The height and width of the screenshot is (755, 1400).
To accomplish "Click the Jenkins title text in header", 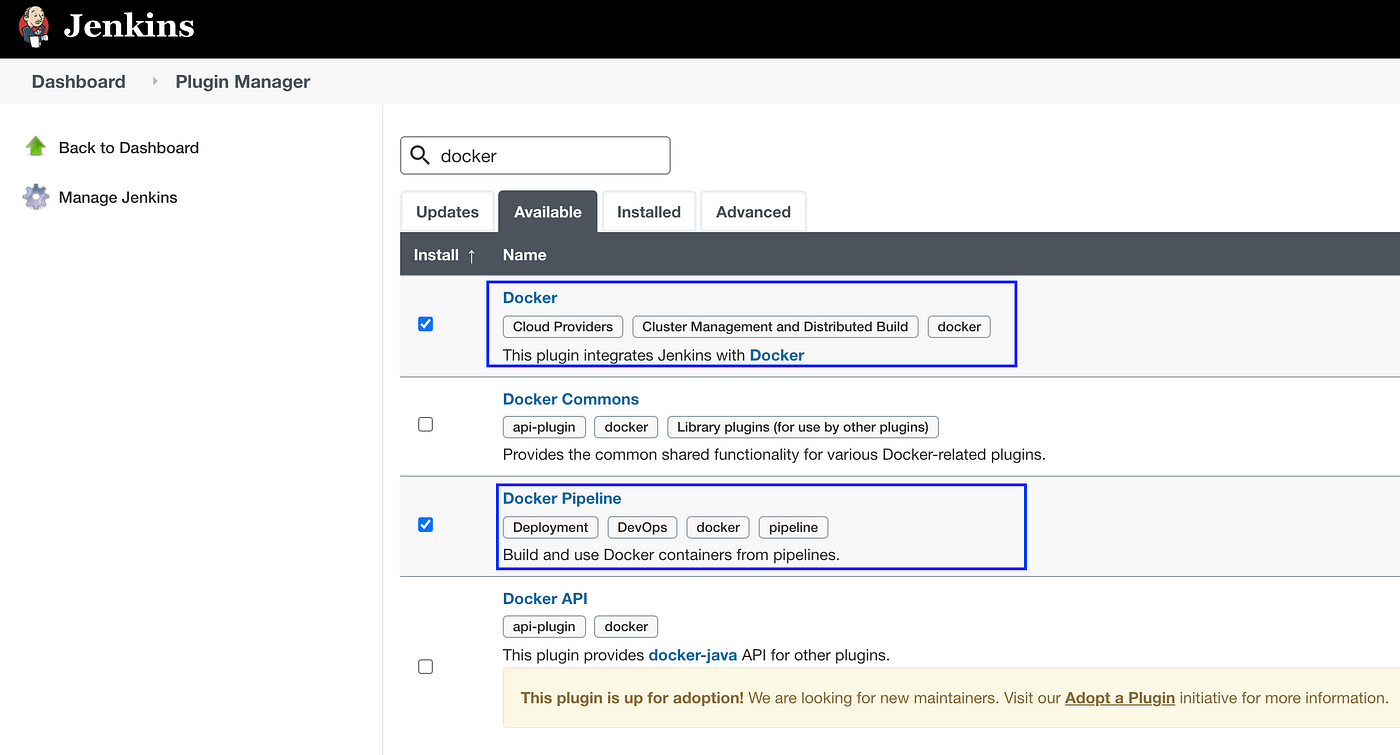I will 129,25.
